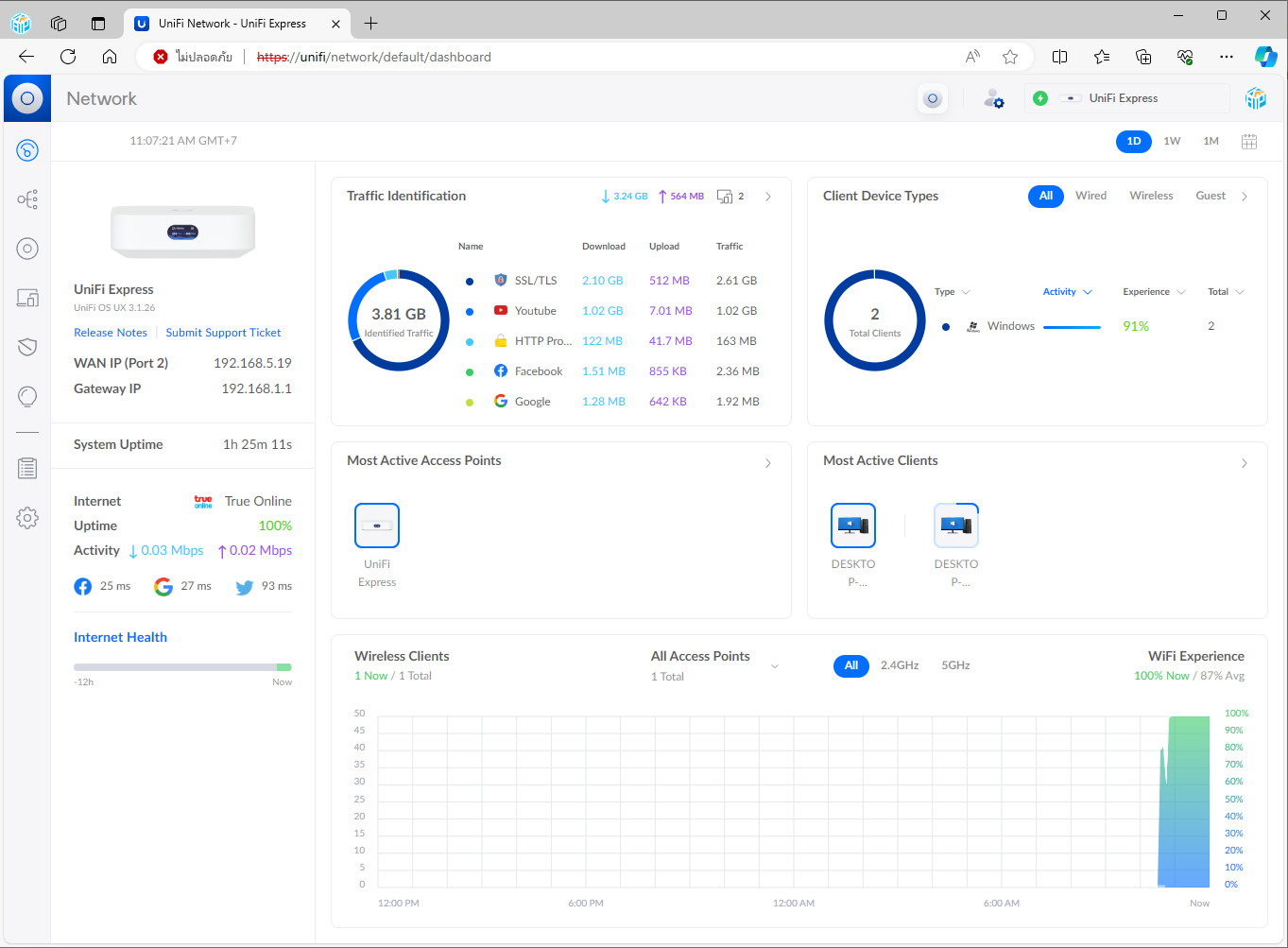1288x948 pixels.
Task: Click the SSL/TLS traffic row
Action: (x=612, y=281)
